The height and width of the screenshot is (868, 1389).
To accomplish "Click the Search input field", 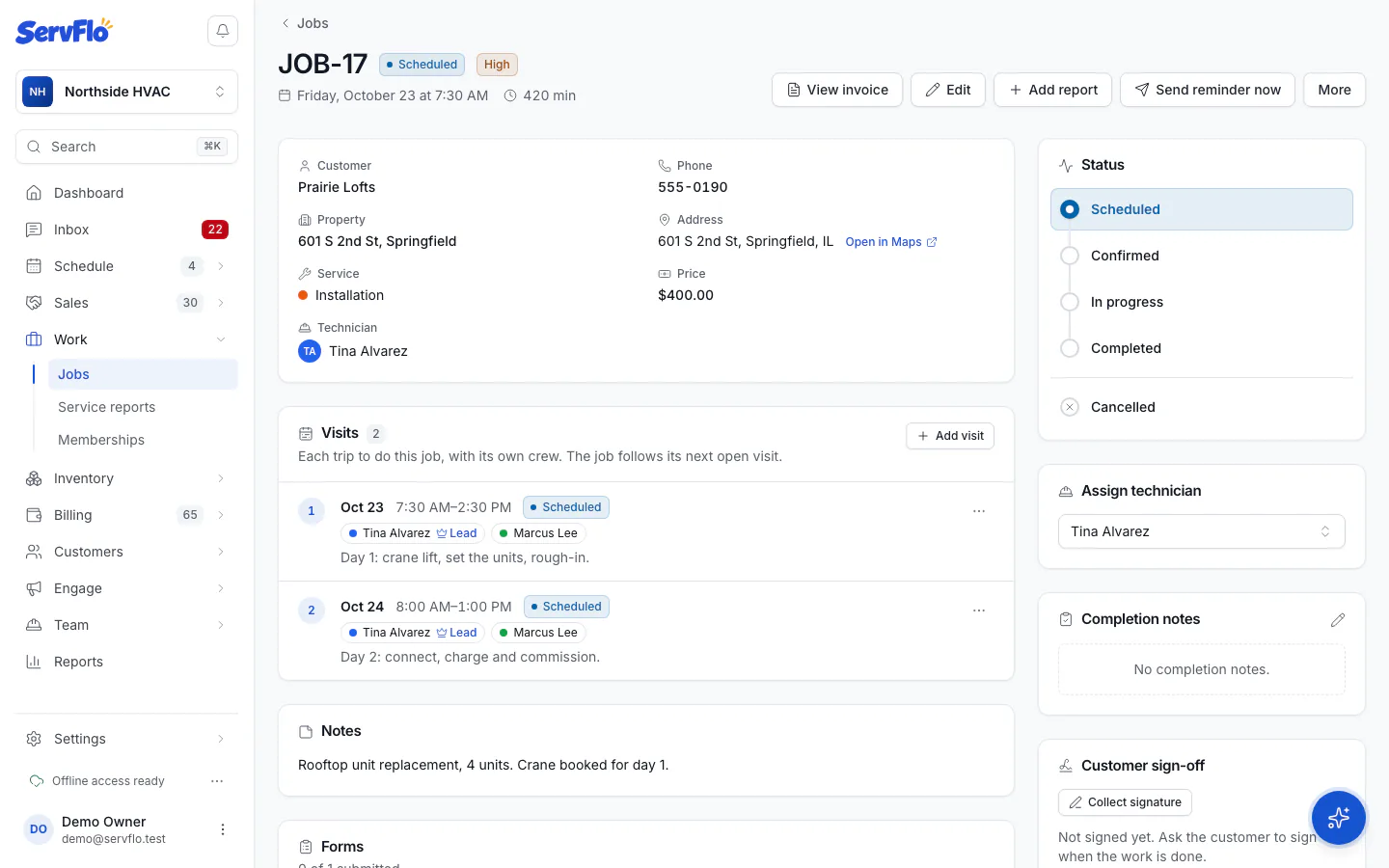I will 126,147.
